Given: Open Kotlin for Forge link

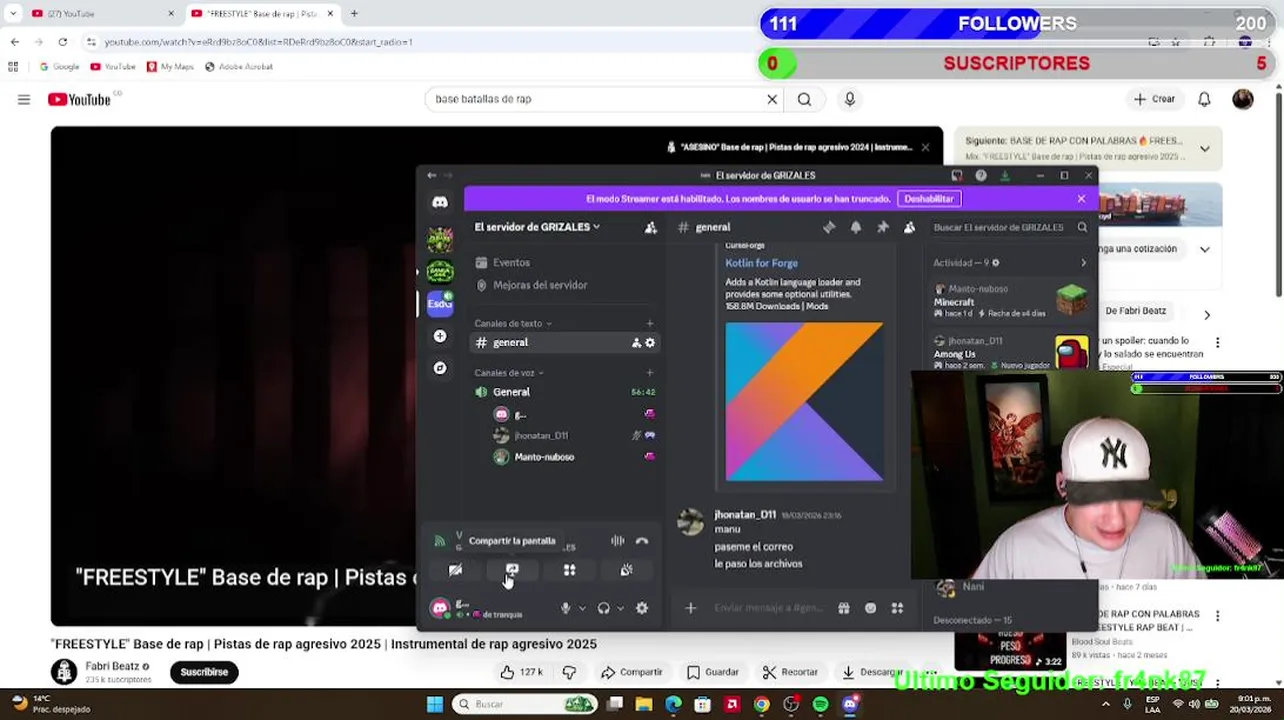Looking at the screenshot, I should coord(761,263).
